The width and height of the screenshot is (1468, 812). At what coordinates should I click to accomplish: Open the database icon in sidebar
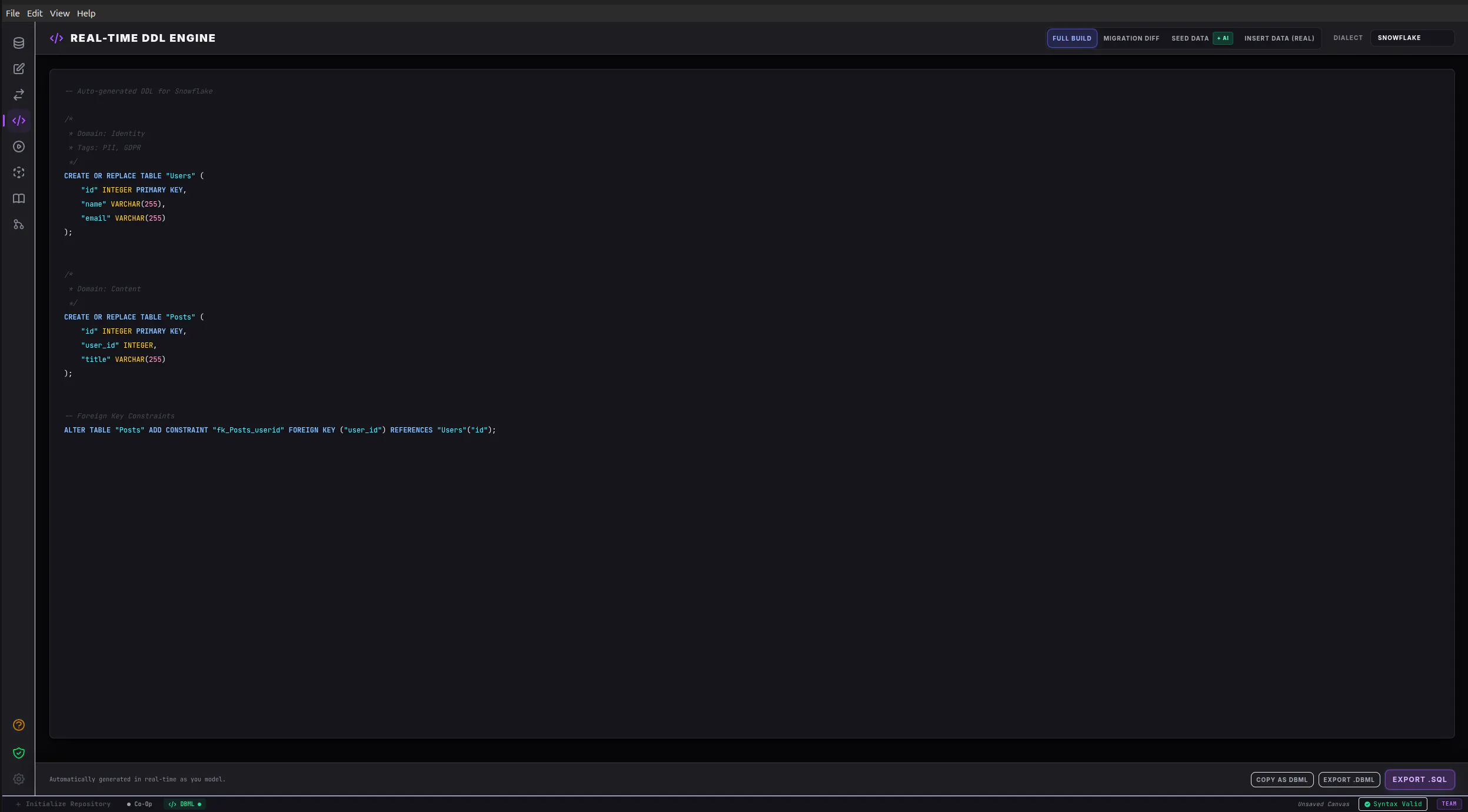pyautogui.click(x=19, y=43)
